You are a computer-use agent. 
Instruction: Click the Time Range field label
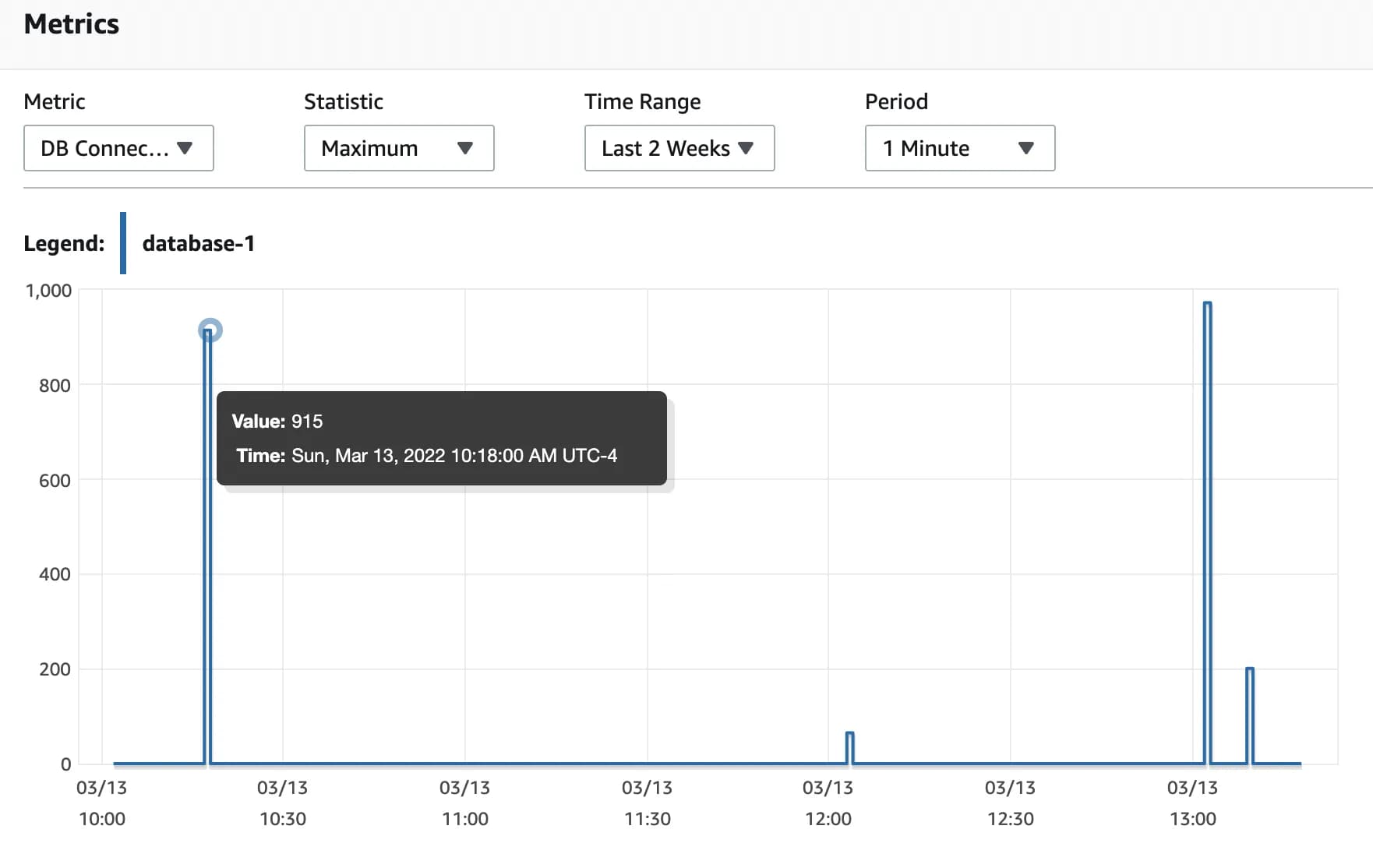click(642, 102)
